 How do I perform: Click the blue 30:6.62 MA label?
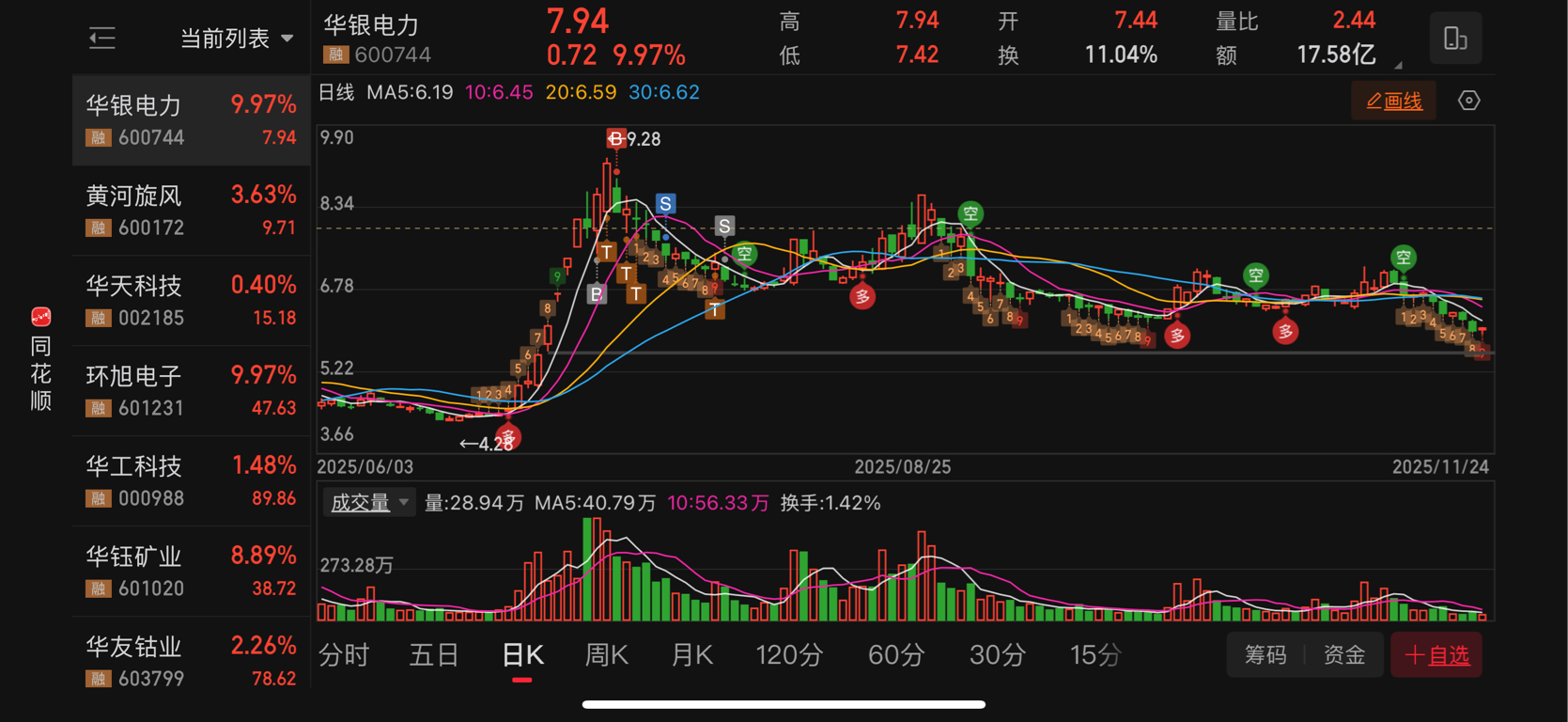point(664,92)
